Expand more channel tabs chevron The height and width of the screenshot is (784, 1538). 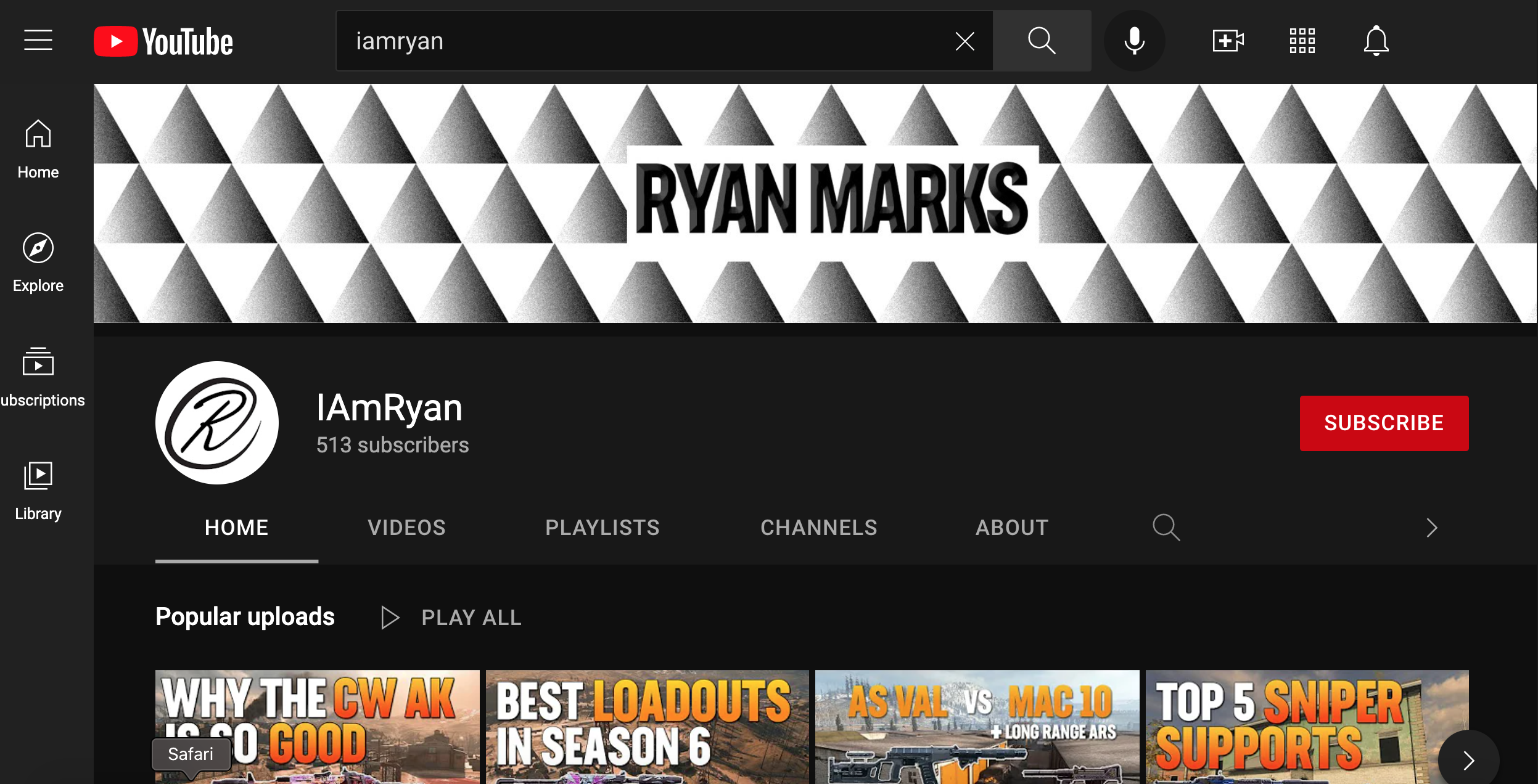(1431, 528)
